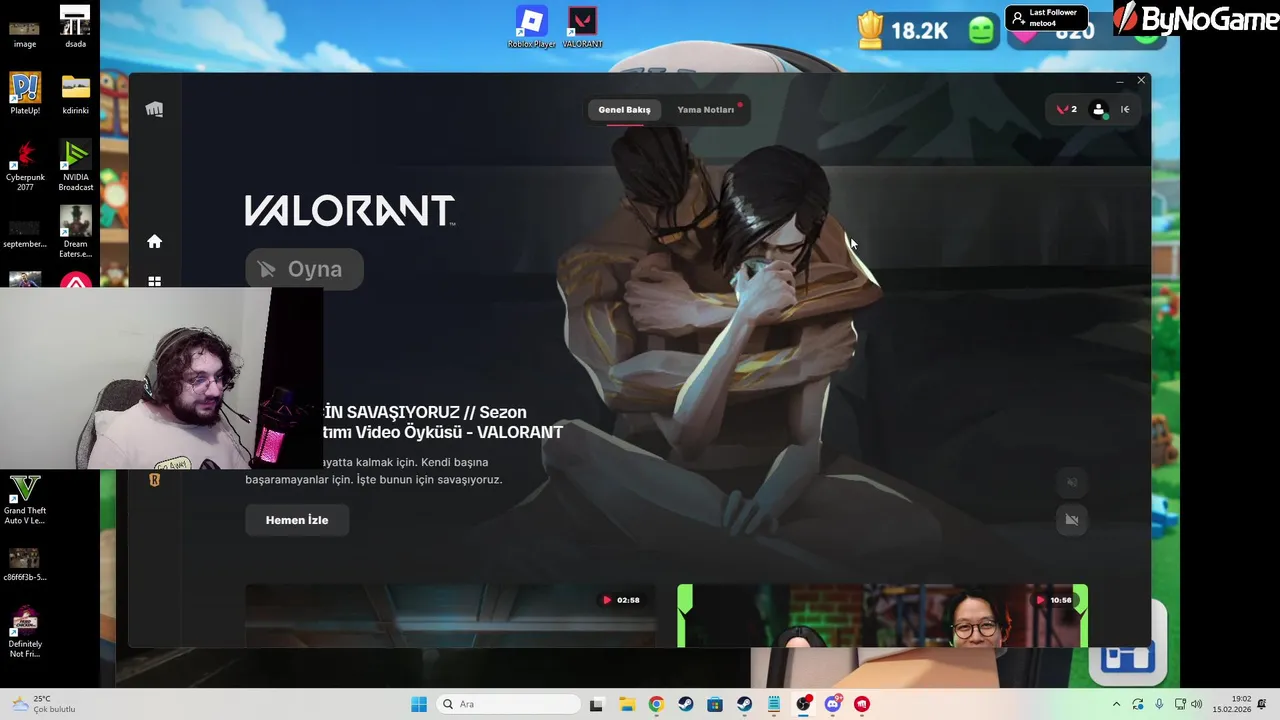
Task: Select the kdirinki folder on desktop
Action: 76,94
